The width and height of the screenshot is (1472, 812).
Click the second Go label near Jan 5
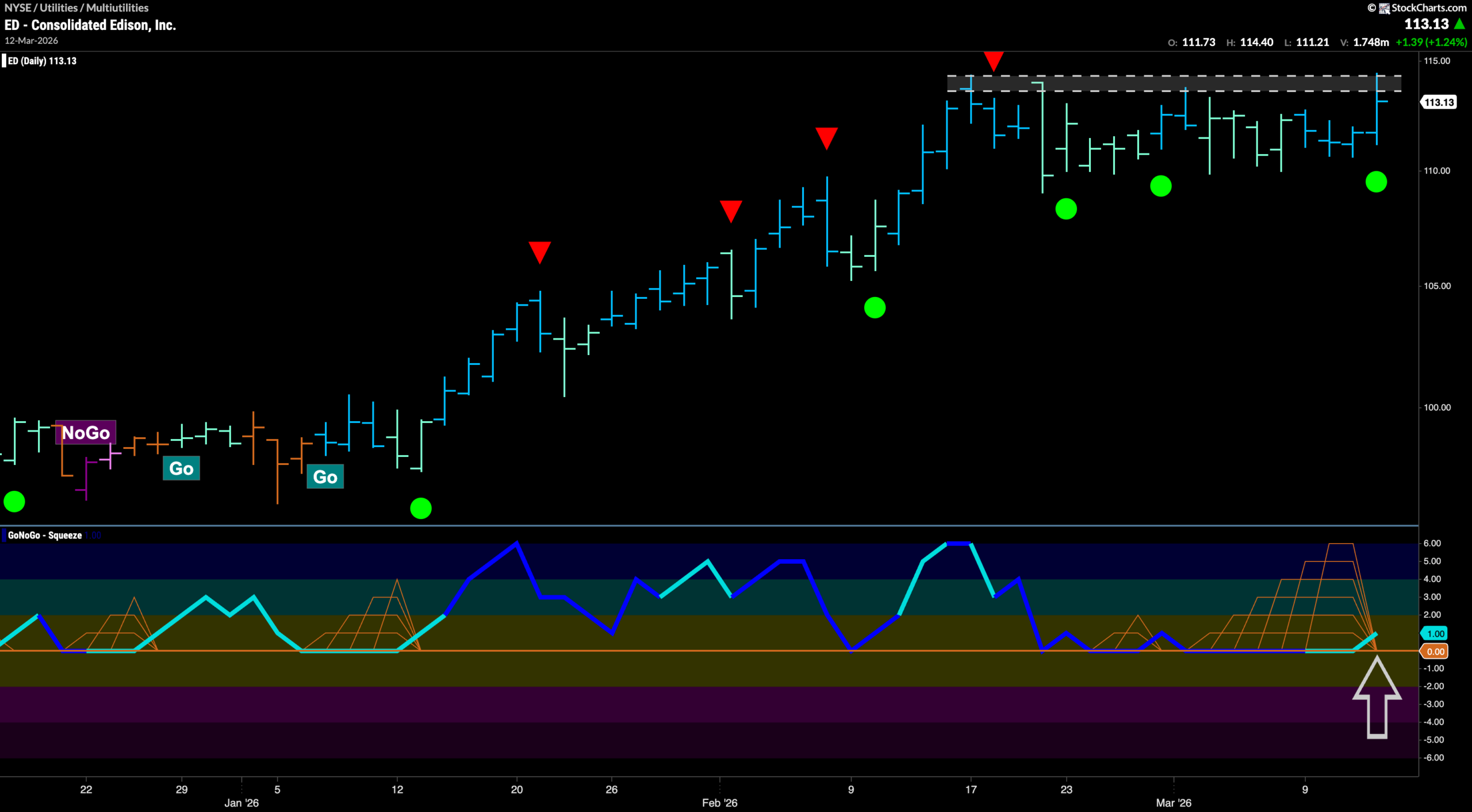(325, 476)
